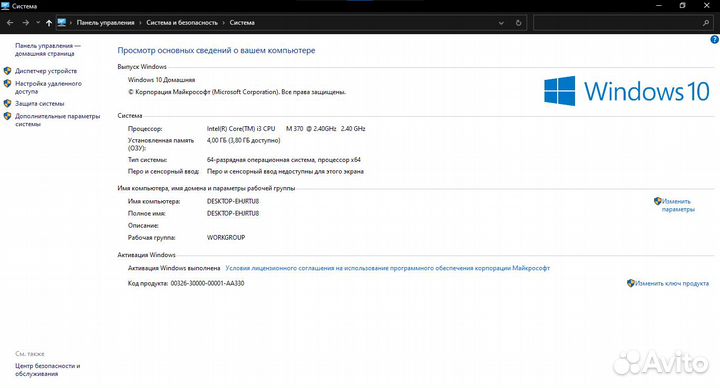
Task: Select memory value '4,00 ГБ (3,80 ГБ доступно)'
Action: pos(243,140)
